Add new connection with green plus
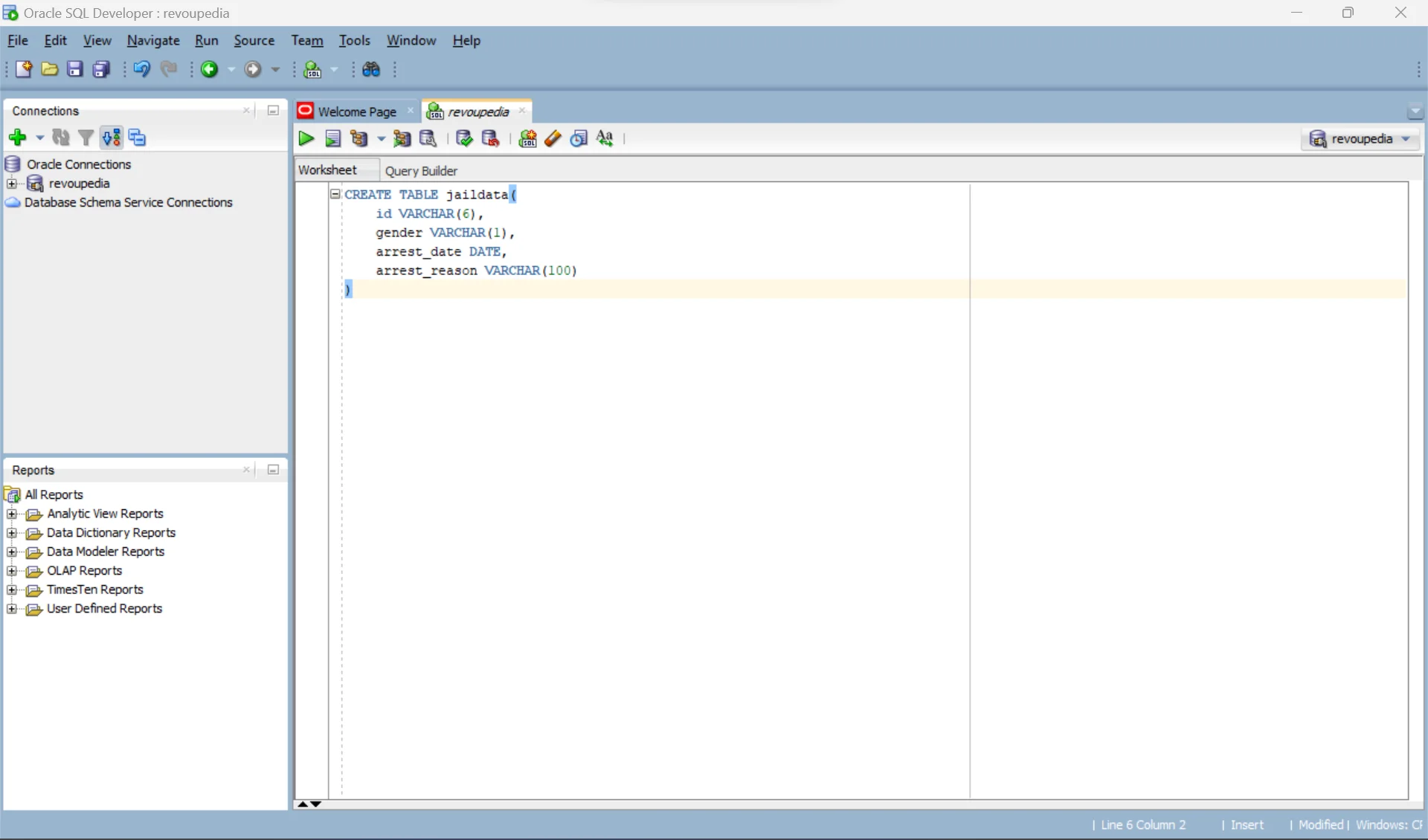Image resolution: width=1428 pixels, height=840 pixels. [17, 138]
